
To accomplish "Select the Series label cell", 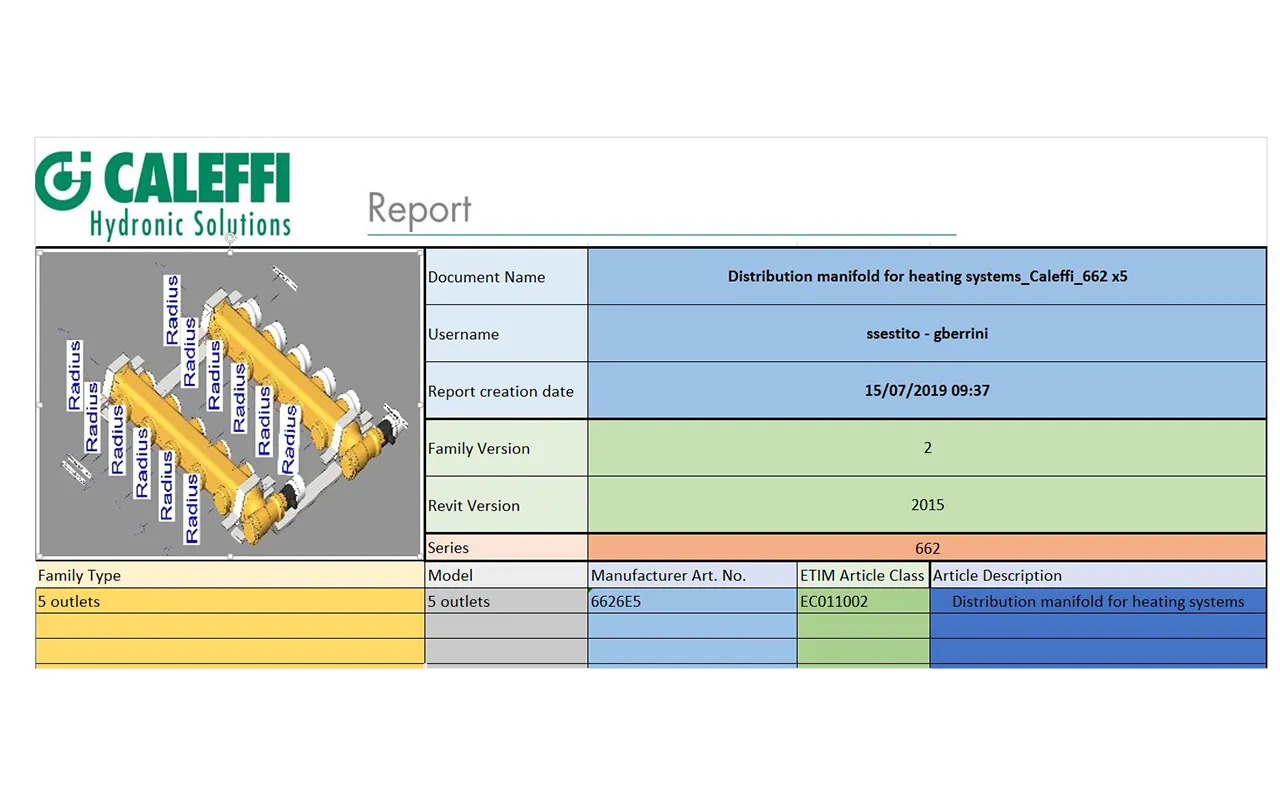I will click(507, 548).
